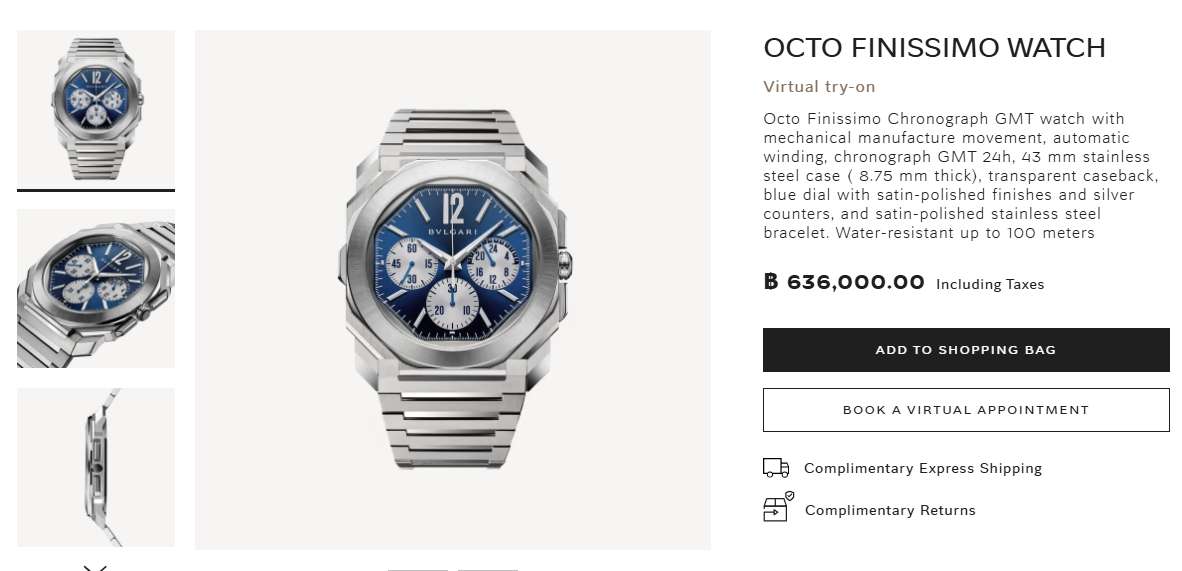Select the angled-view watch thumbnail
The width and height of the screenshot is (1182, 571).
(x=96, y=288)
